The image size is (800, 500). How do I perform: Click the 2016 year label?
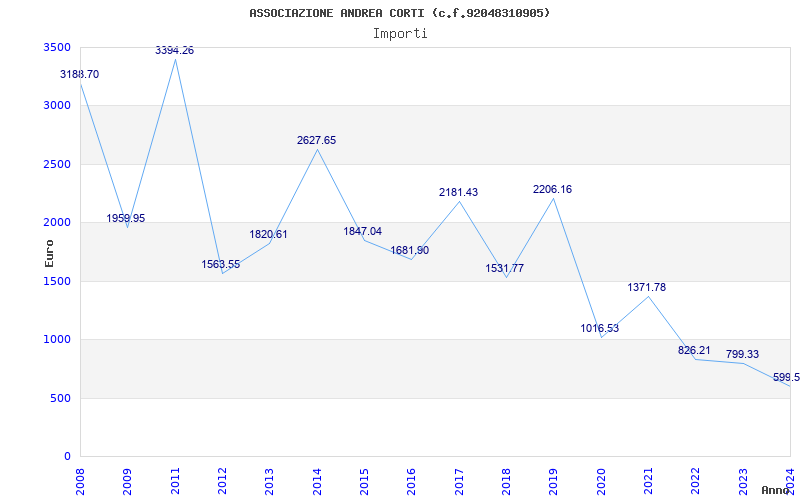(x=412, y=481)
